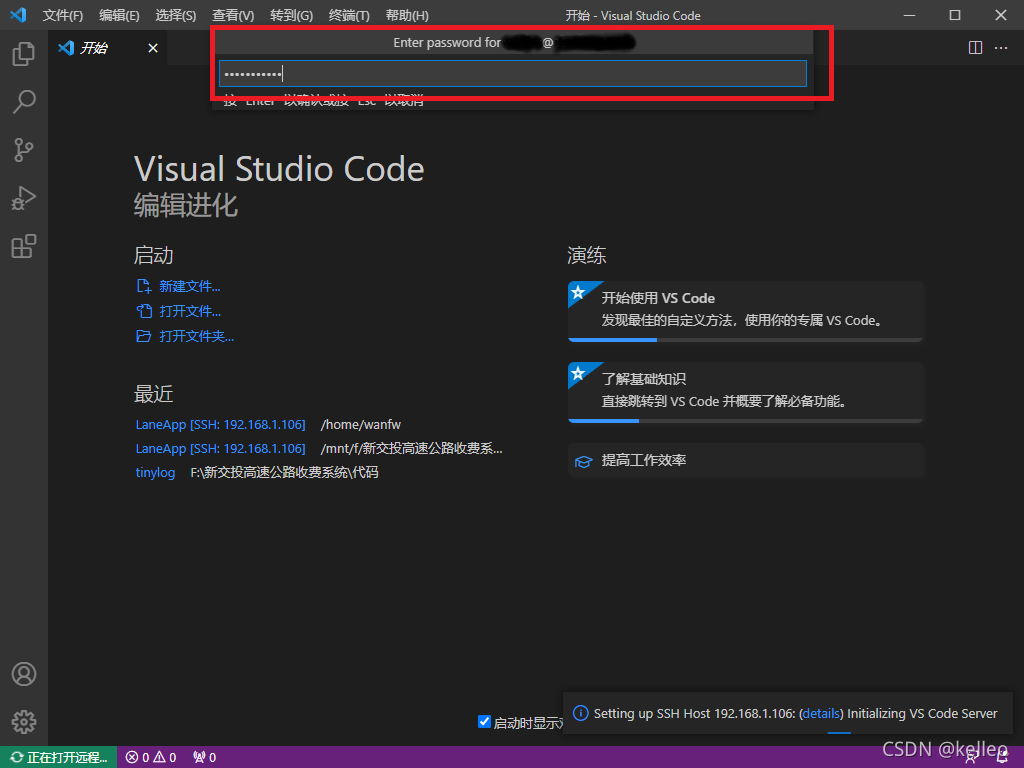Click the star badge on 开始使用 VS Code

[x=578, y=292]
